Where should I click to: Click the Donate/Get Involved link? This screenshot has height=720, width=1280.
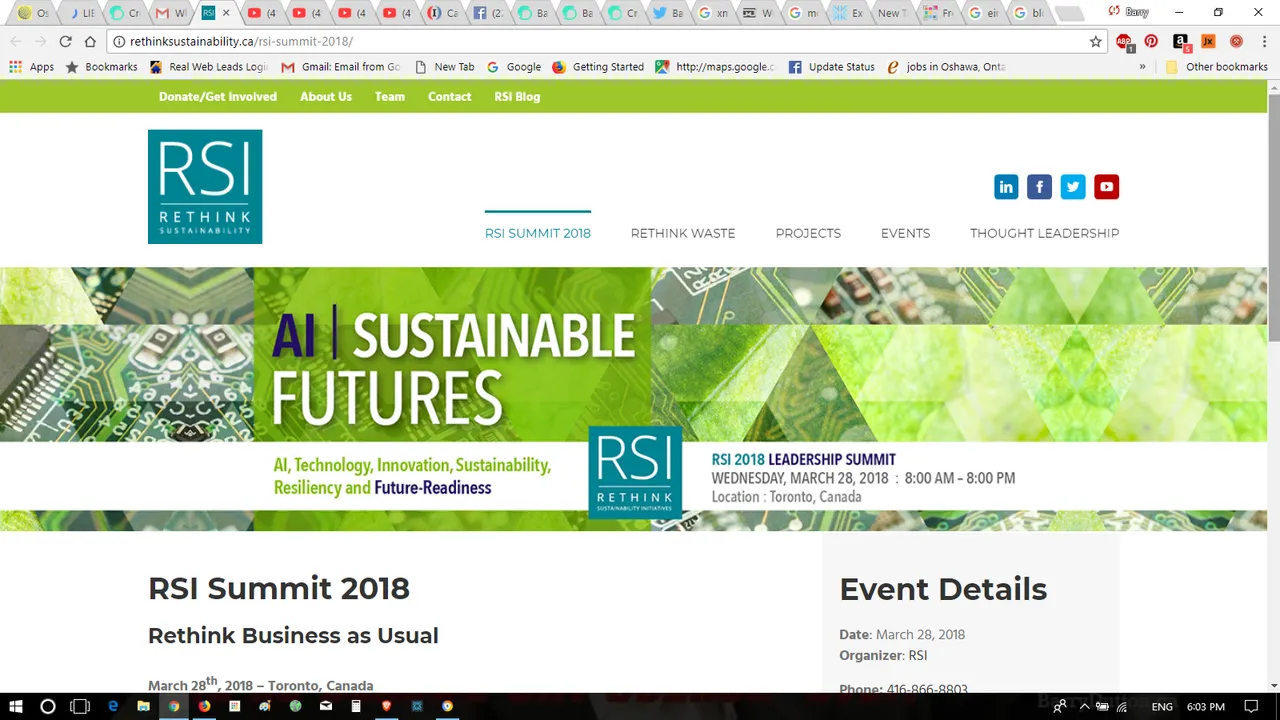218,96
